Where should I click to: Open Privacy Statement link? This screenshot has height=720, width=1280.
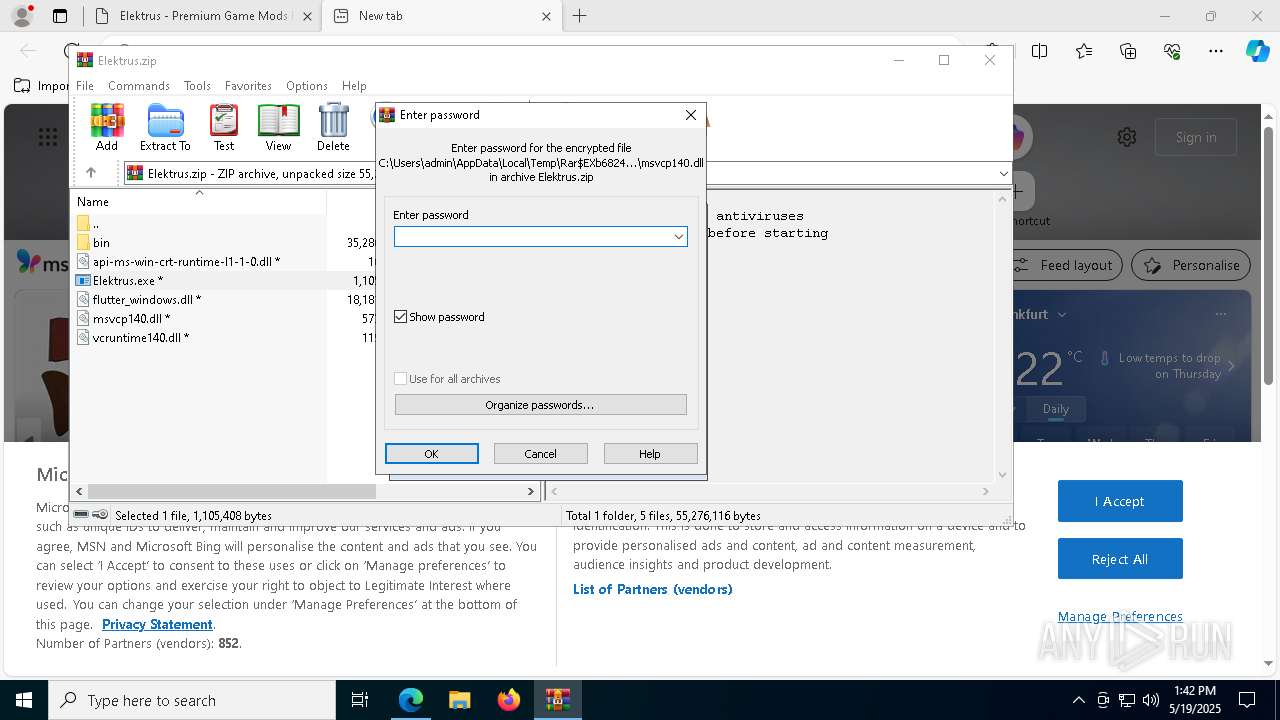[x=157, y=624]
